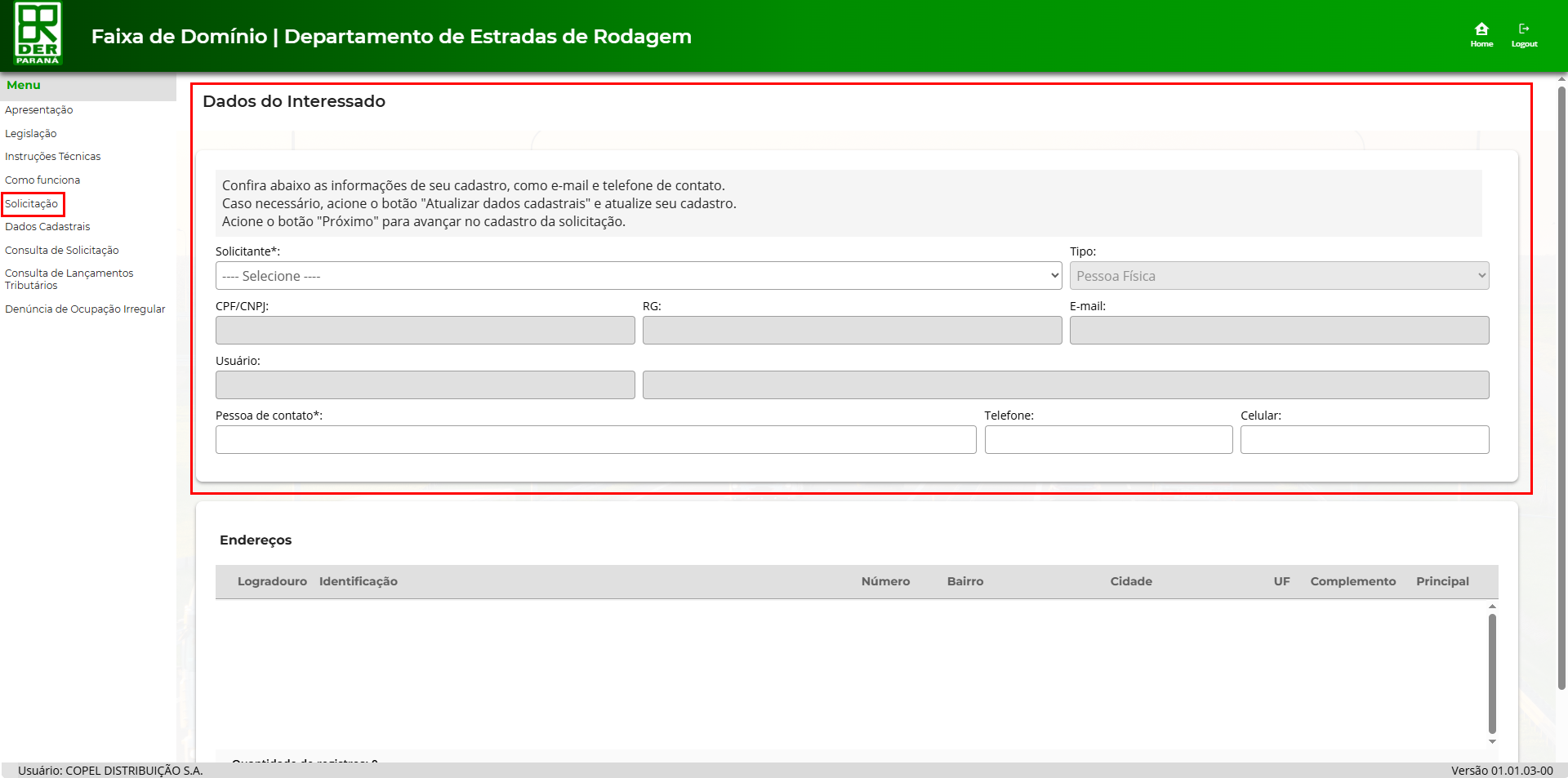
Task: Select Instruções Técnicas menu entry
Action: coord(53,157)
